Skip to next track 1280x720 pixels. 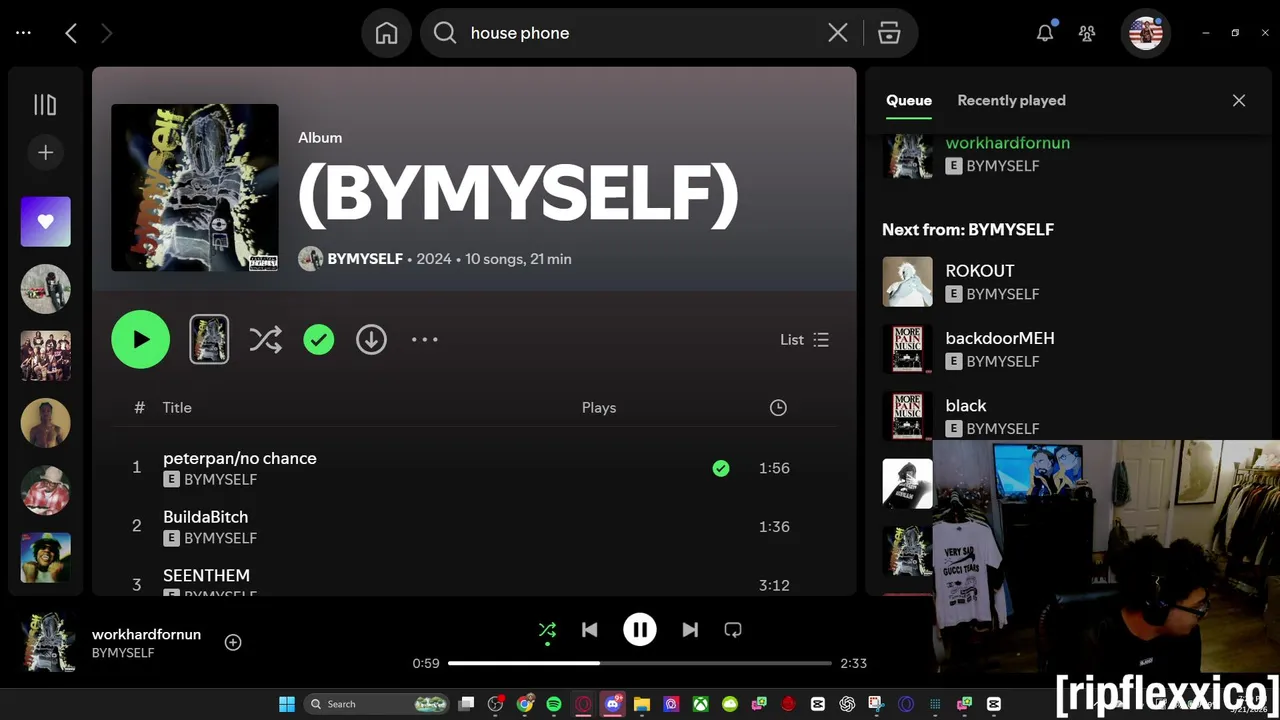pyautogui.click(x=690, y=630)
